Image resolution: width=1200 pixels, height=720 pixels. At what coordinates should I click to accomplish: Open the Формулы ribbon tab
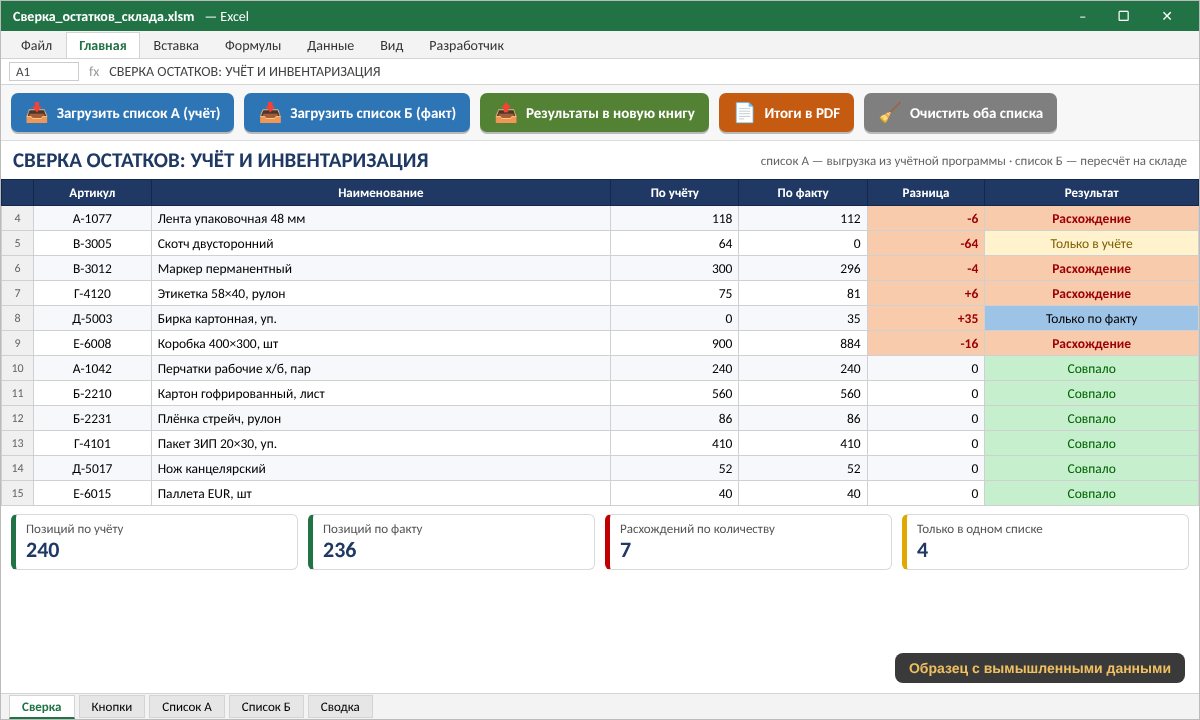[253, 45]
